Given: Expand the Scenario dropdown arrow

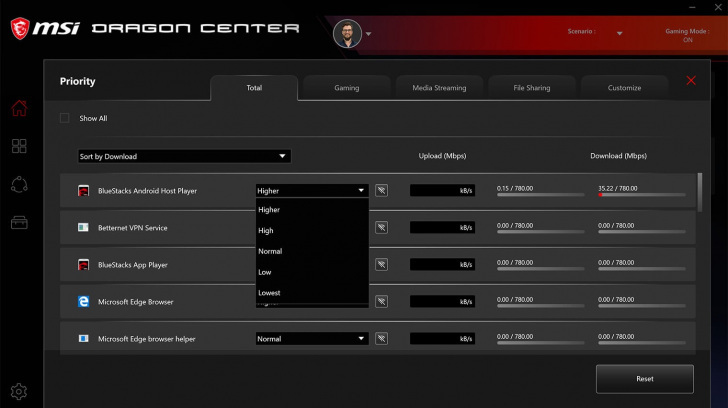Looking at the screenshot, I should pos(619,33).
